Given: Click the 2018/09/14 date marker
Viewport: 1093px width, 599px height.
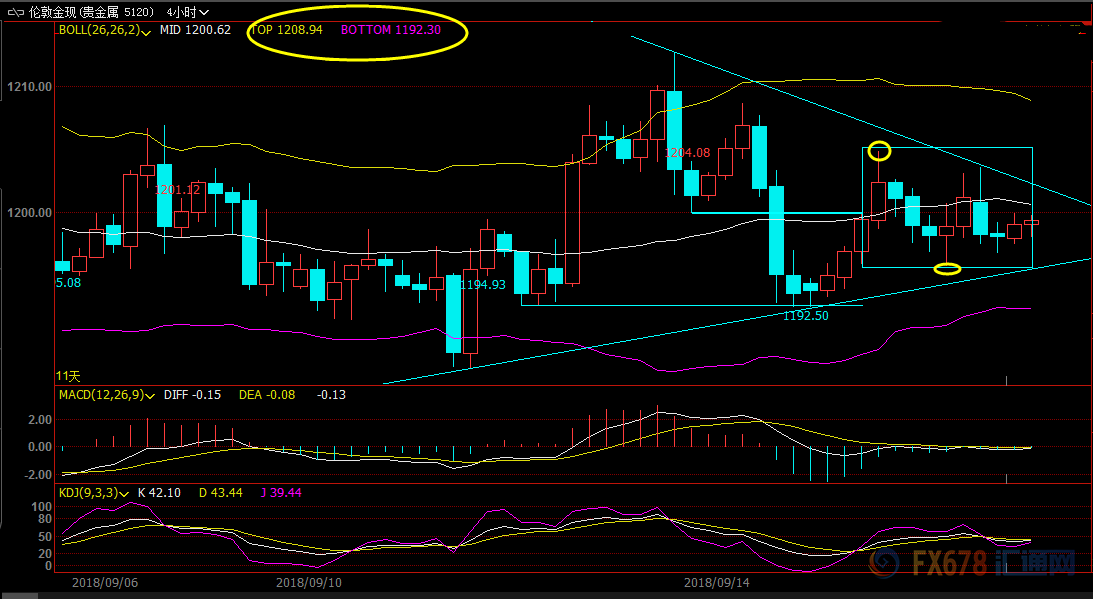Looking at the screenshot, I should coord(717,581).
